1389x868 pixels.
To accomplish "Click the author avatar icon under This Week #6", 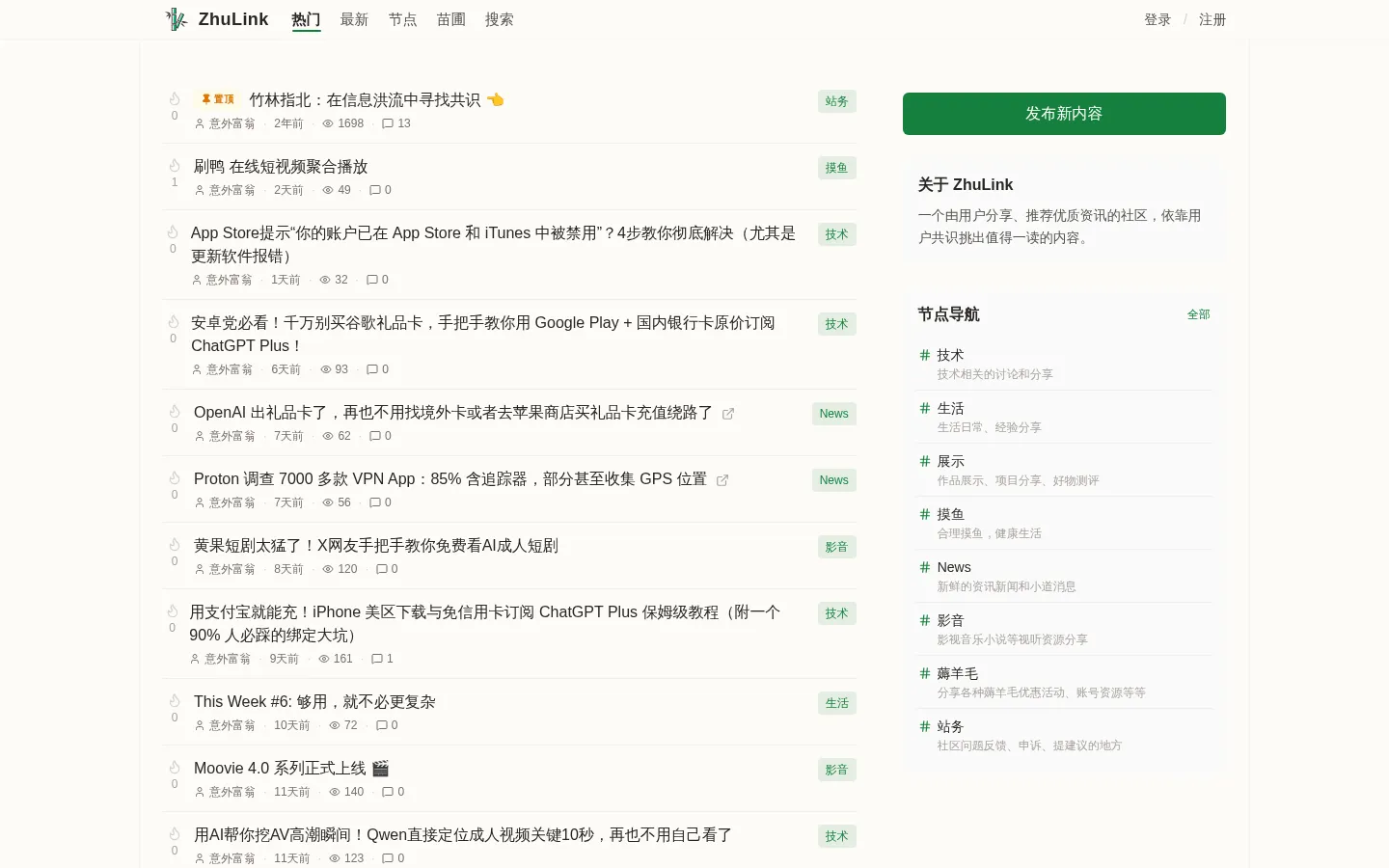I will tap(200, 725).
